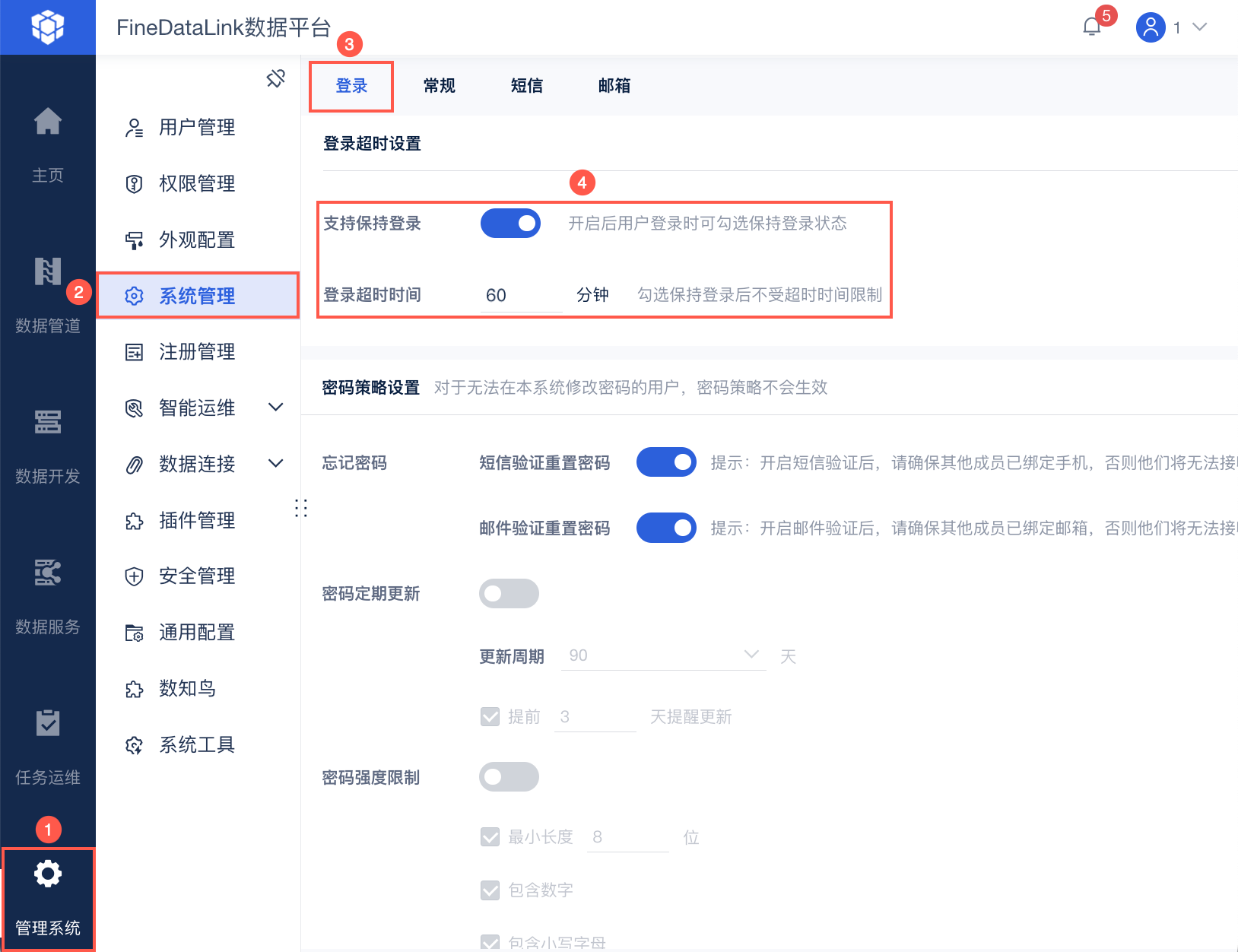Viewport: 1238px width, 952px height.
Task: Toggle the 包含数字 checkbox
Action: pyautogui.click(x=490, y=890)
